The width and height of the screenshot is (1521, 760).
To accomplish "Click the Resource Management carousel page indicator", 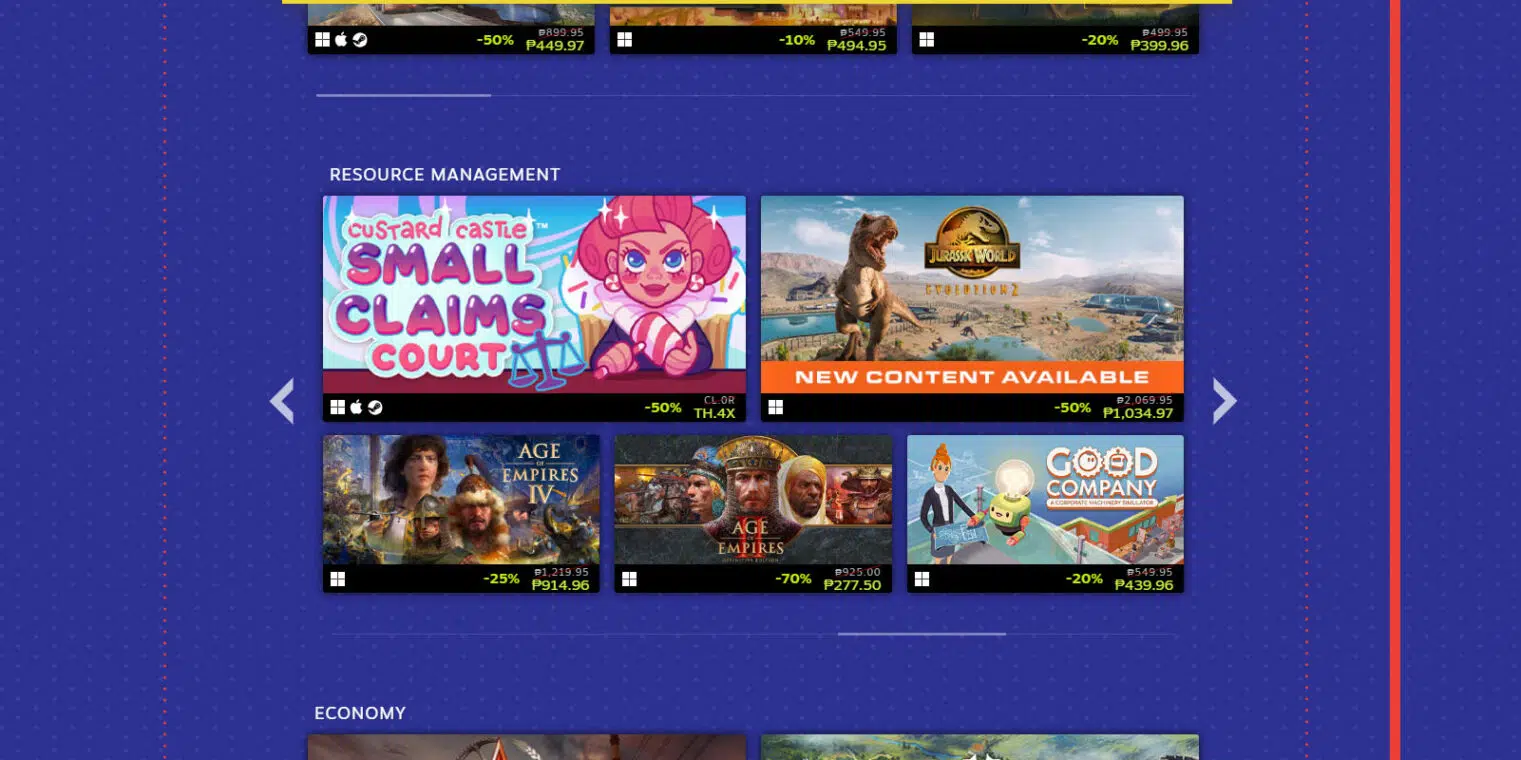I will (x=921, y=634).
